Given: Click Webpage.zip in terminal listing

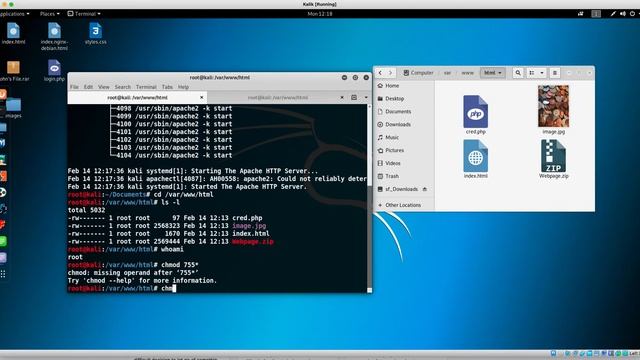Looking at the screenshot, I should coord(253,242).
